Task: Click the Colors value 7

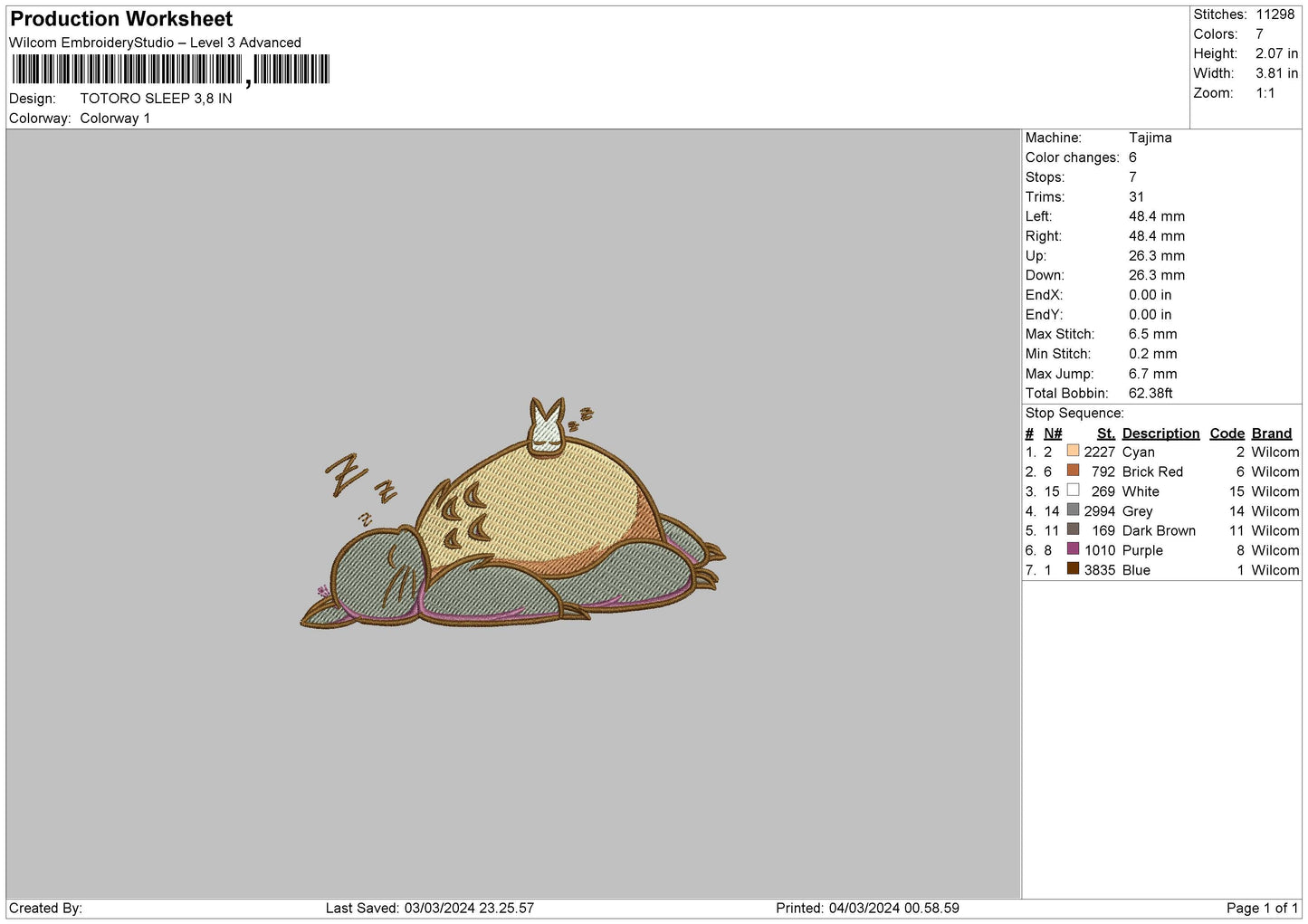Action: click(x=1259, y=34)
